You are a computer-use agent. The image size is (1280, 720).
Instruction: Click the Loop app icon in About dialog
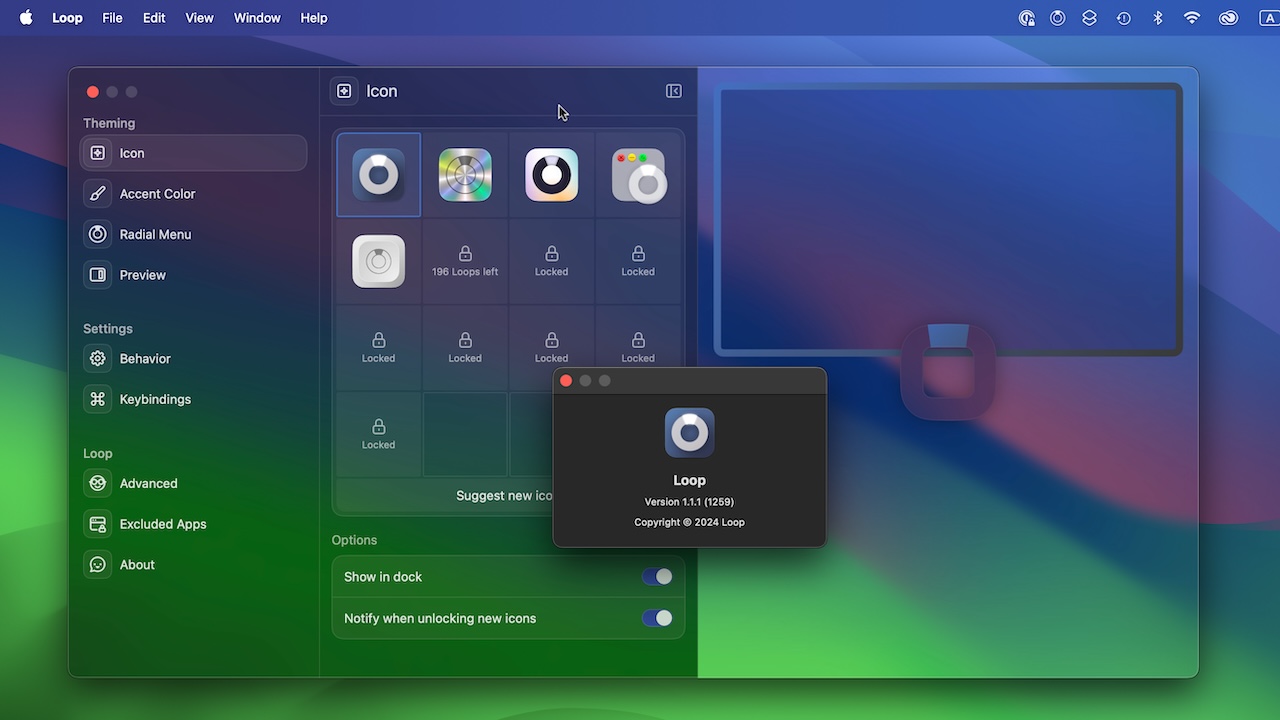(x=689, y=433)
